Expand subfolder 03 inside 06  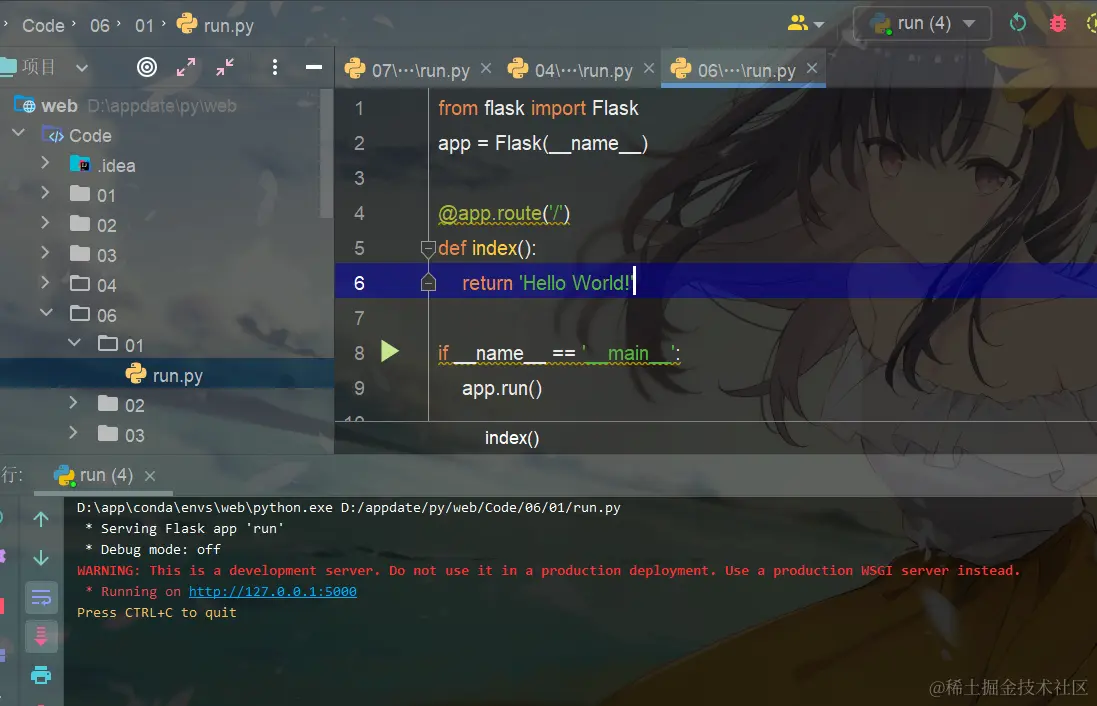pyautogui.click(x=73, y=433)
